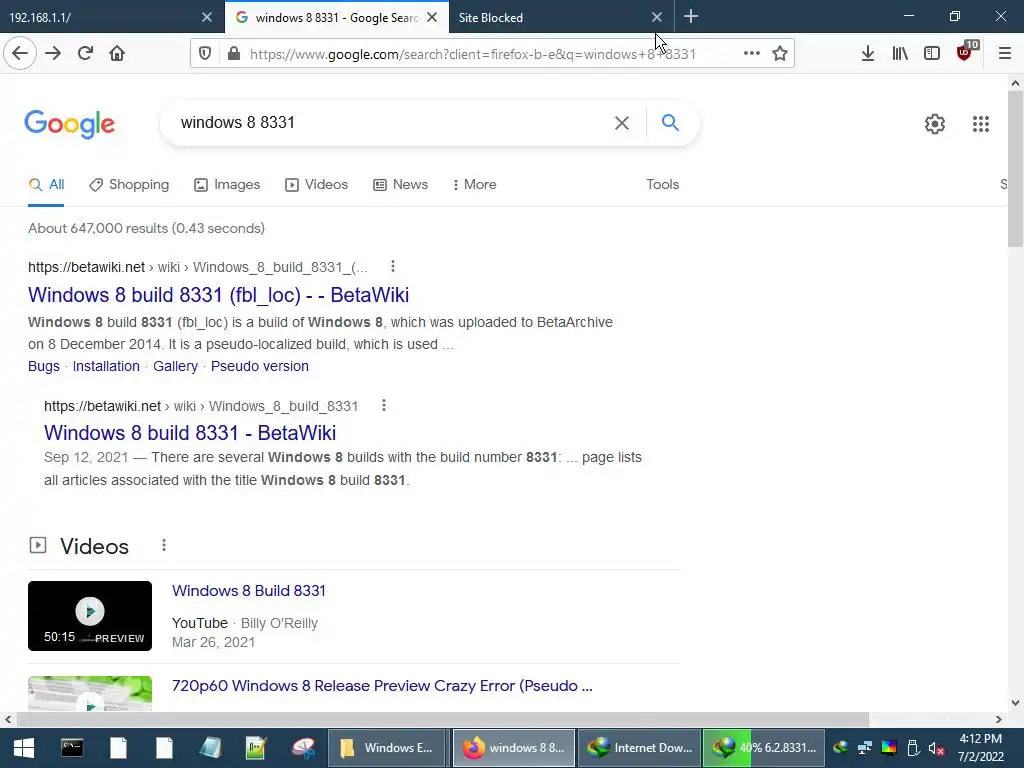Expand the More search categories menu

pos(475,185)
